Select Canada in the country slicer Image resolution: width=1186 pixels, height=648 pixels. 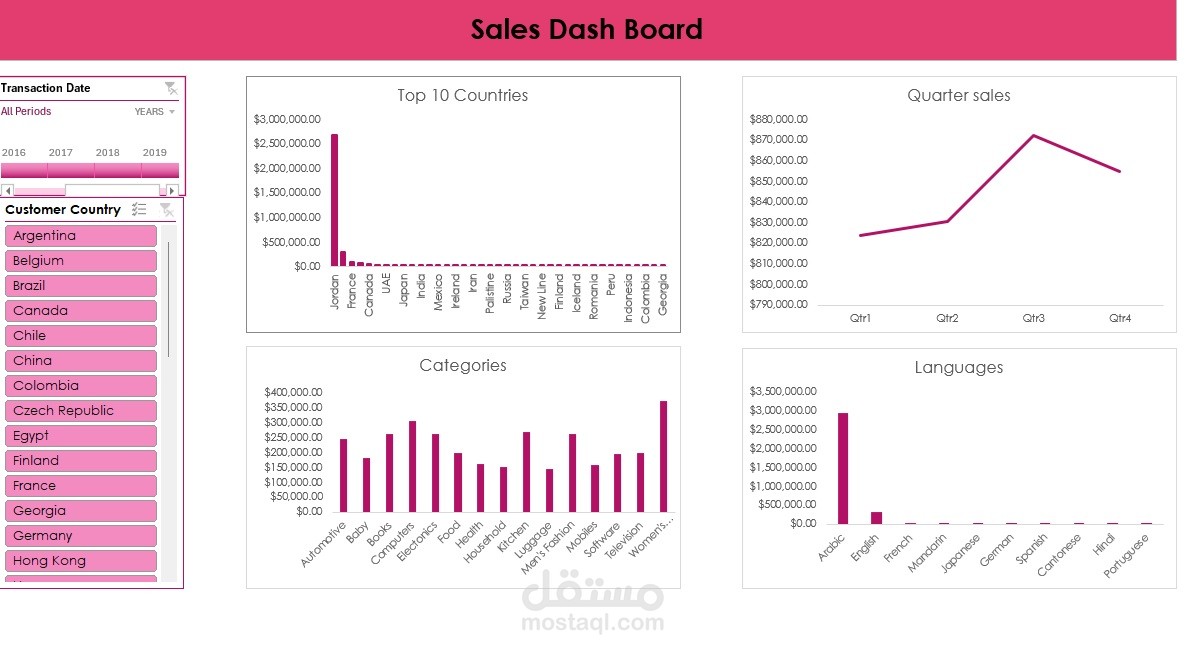81,310
